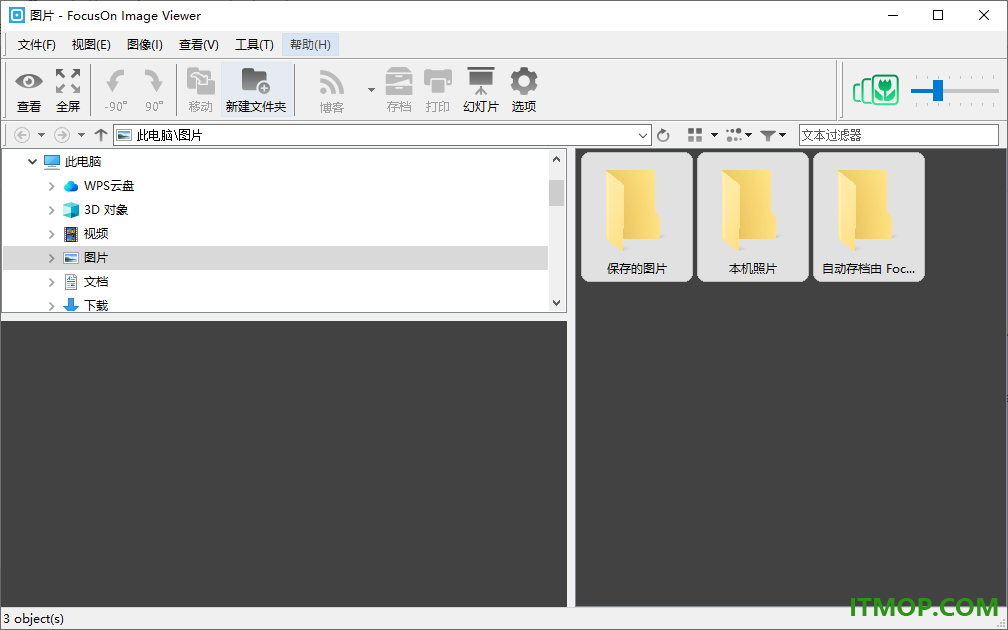Select 文档 folder in tree
This screenshot has height=630, width=1008.
[x=96, y=282]
